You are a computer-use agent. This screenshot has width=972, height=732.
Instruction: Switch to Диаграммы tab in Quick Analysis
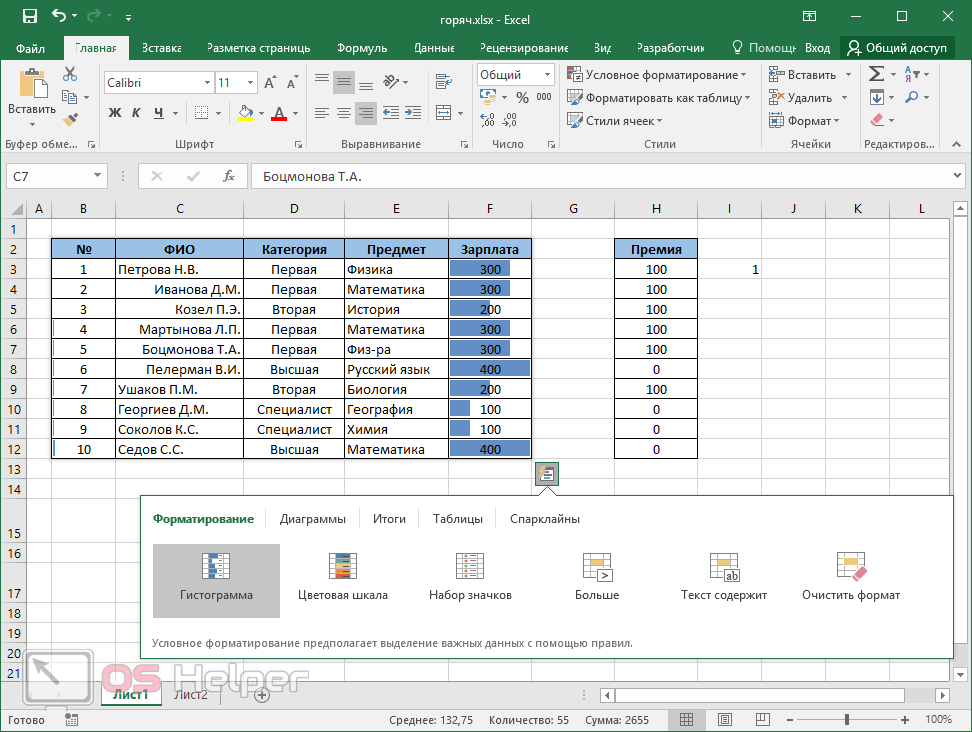point(313,519)
